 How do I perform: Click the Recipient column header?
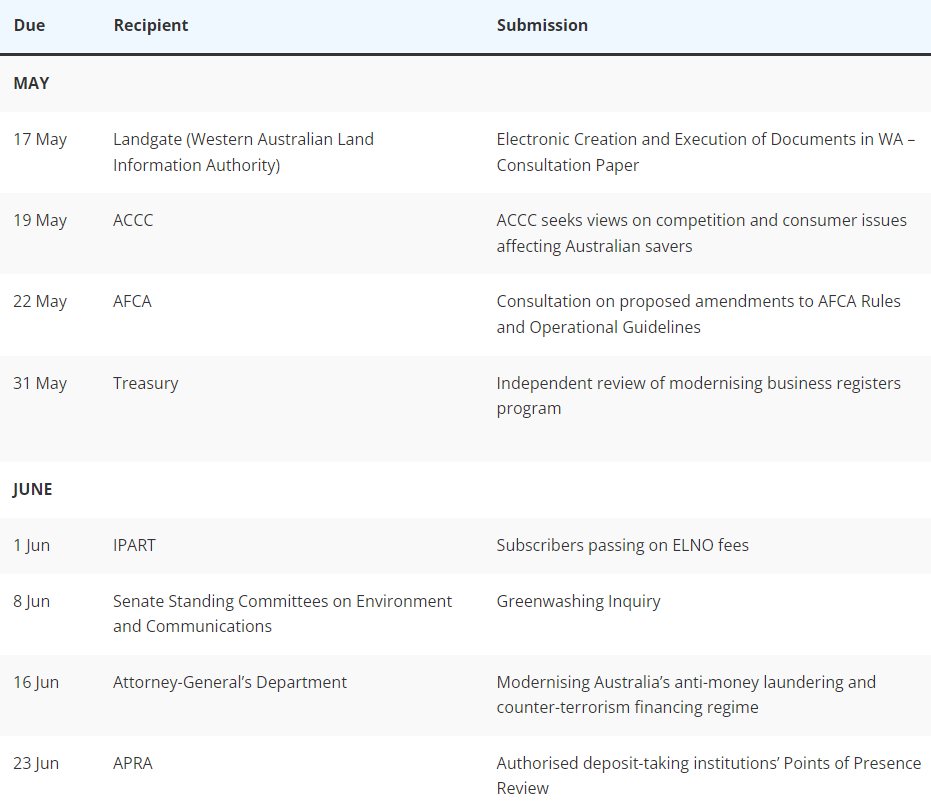pos(151,26)
